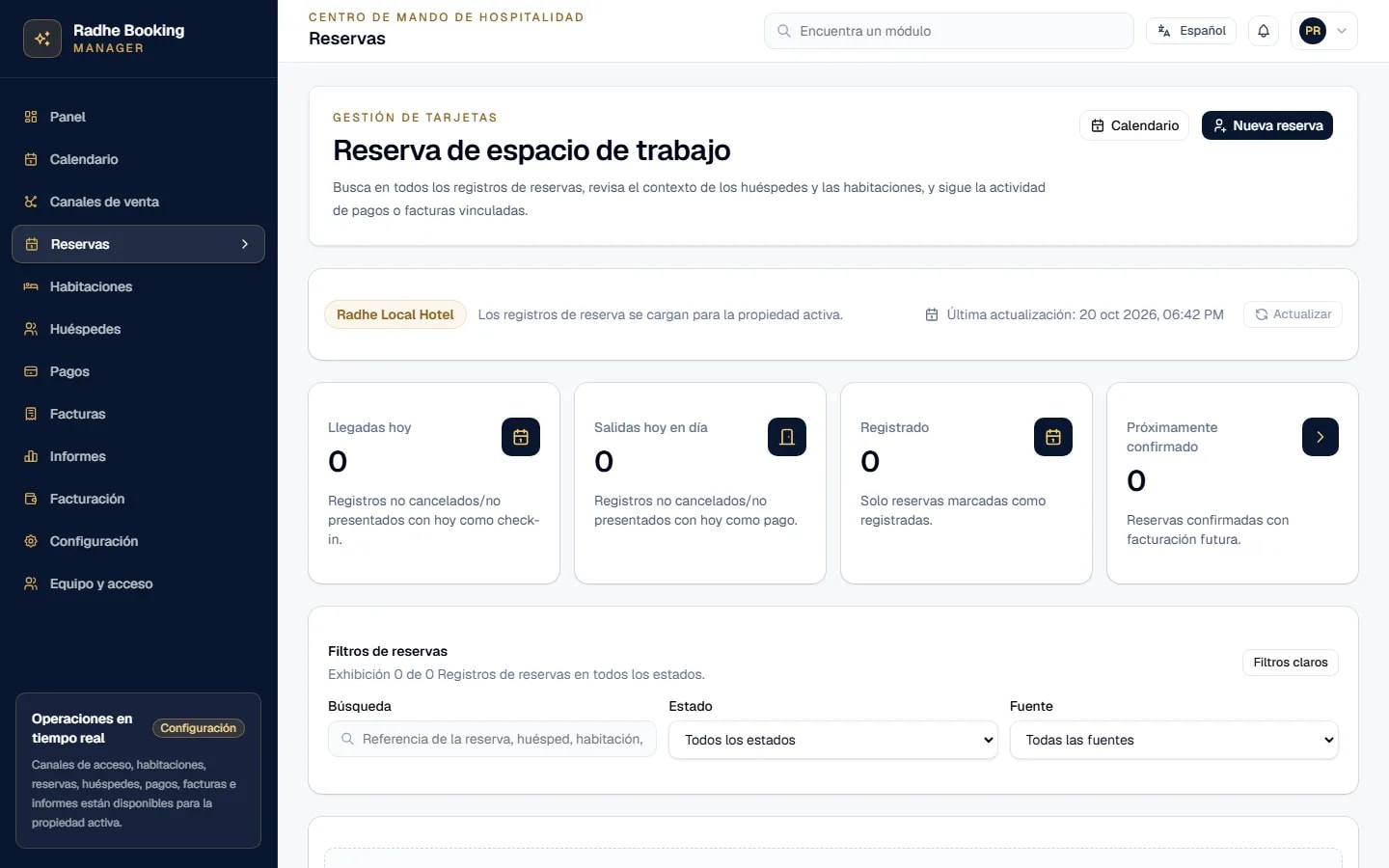This screenshot has height=868, width=1389.
Task: Open the Estado dropdown Todos los estados
Action: [x=833, y=740]
